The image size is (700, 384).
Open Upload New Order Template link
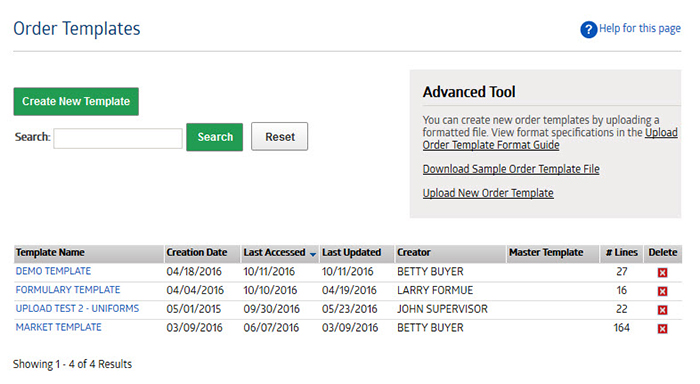[488, 193]
